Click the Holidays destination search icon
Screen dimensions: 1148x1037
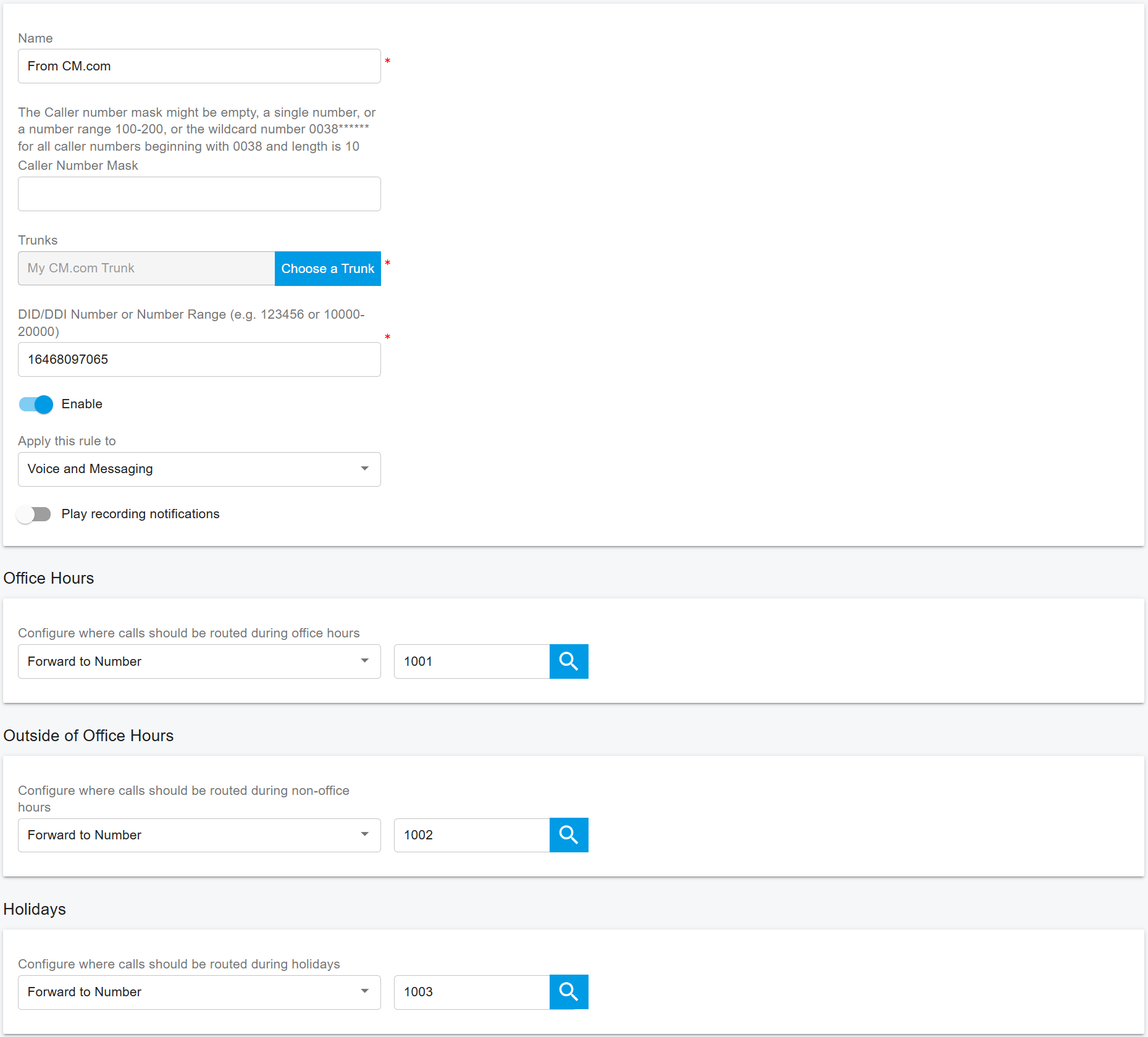(568, 992)
